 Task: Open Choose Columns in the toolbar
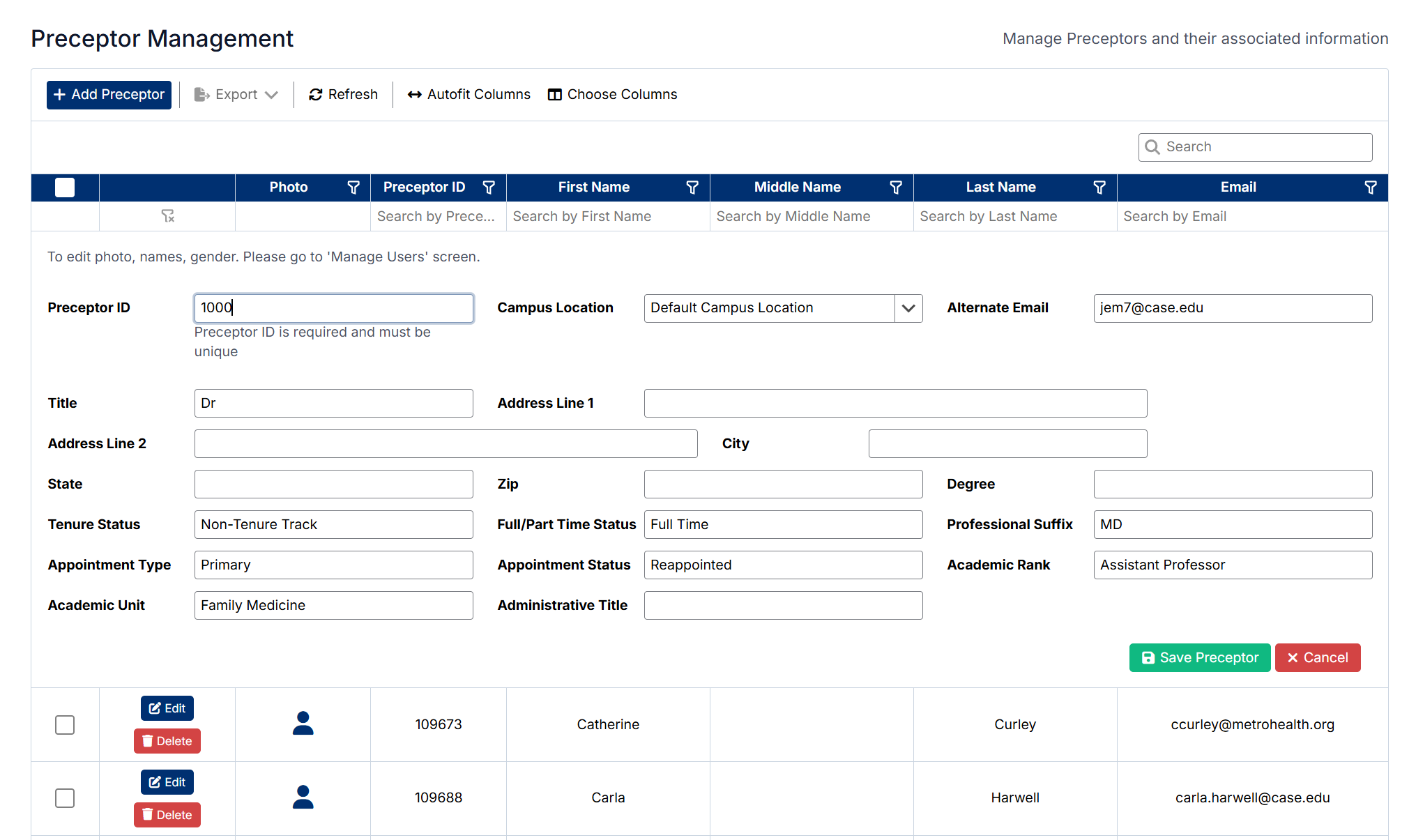point(612,95)
